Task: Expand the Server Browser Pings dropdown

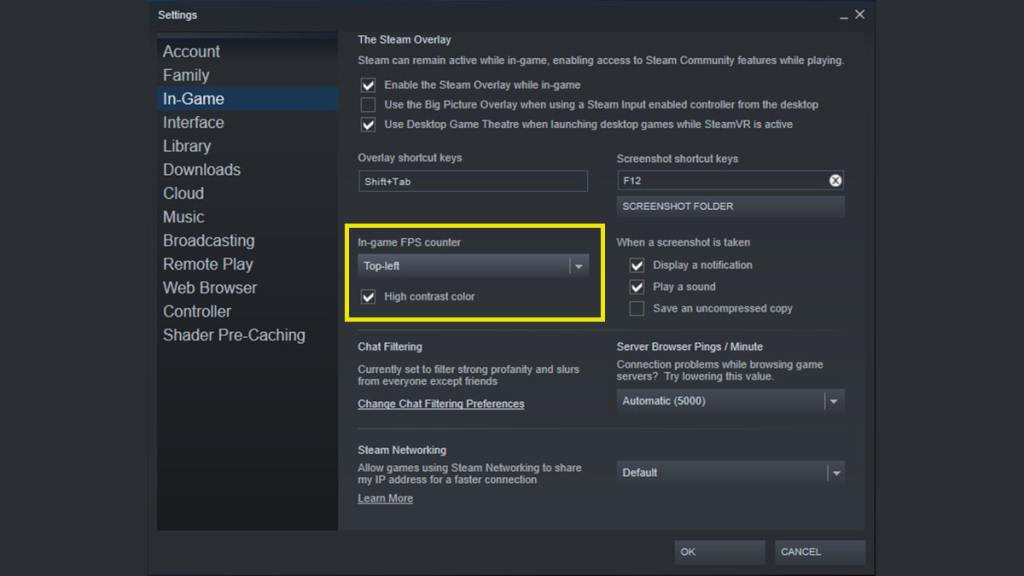Action: [x=833, y=400]
